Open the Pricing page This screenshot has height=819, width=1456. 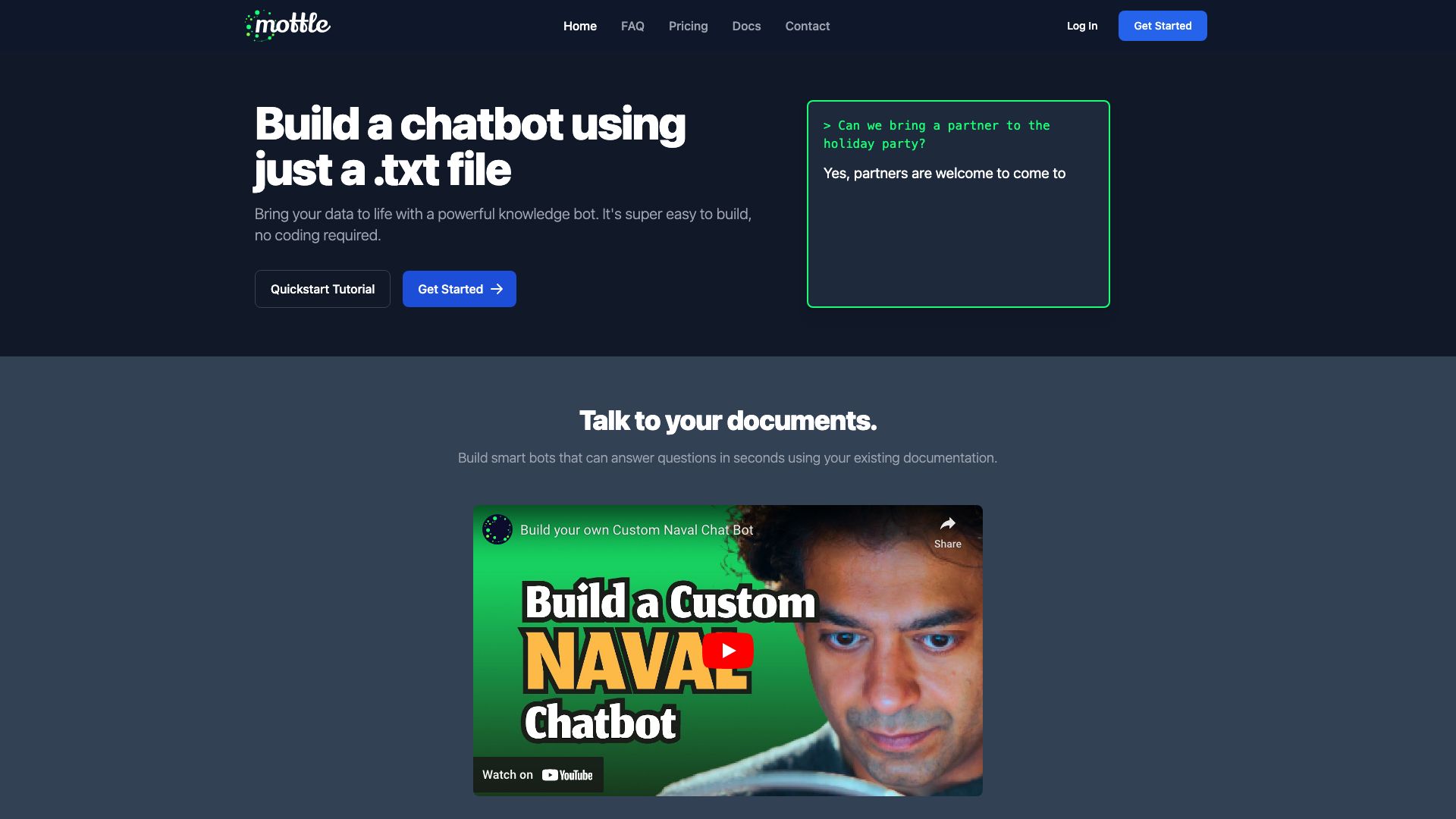[688, 26]
